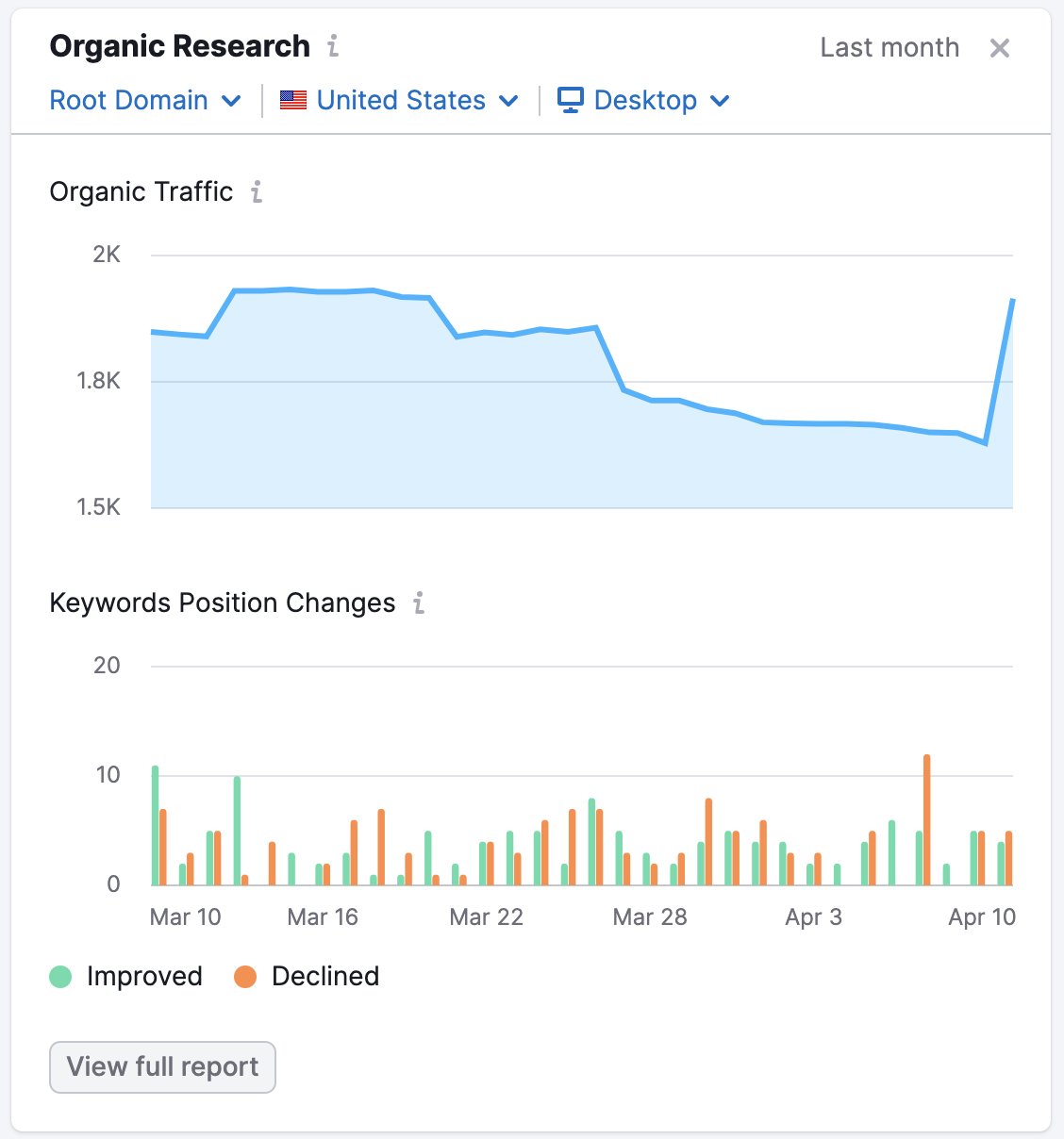Expand the United States location dropdown
Screen dimensions: 1064x1139
tap(400, 100)
